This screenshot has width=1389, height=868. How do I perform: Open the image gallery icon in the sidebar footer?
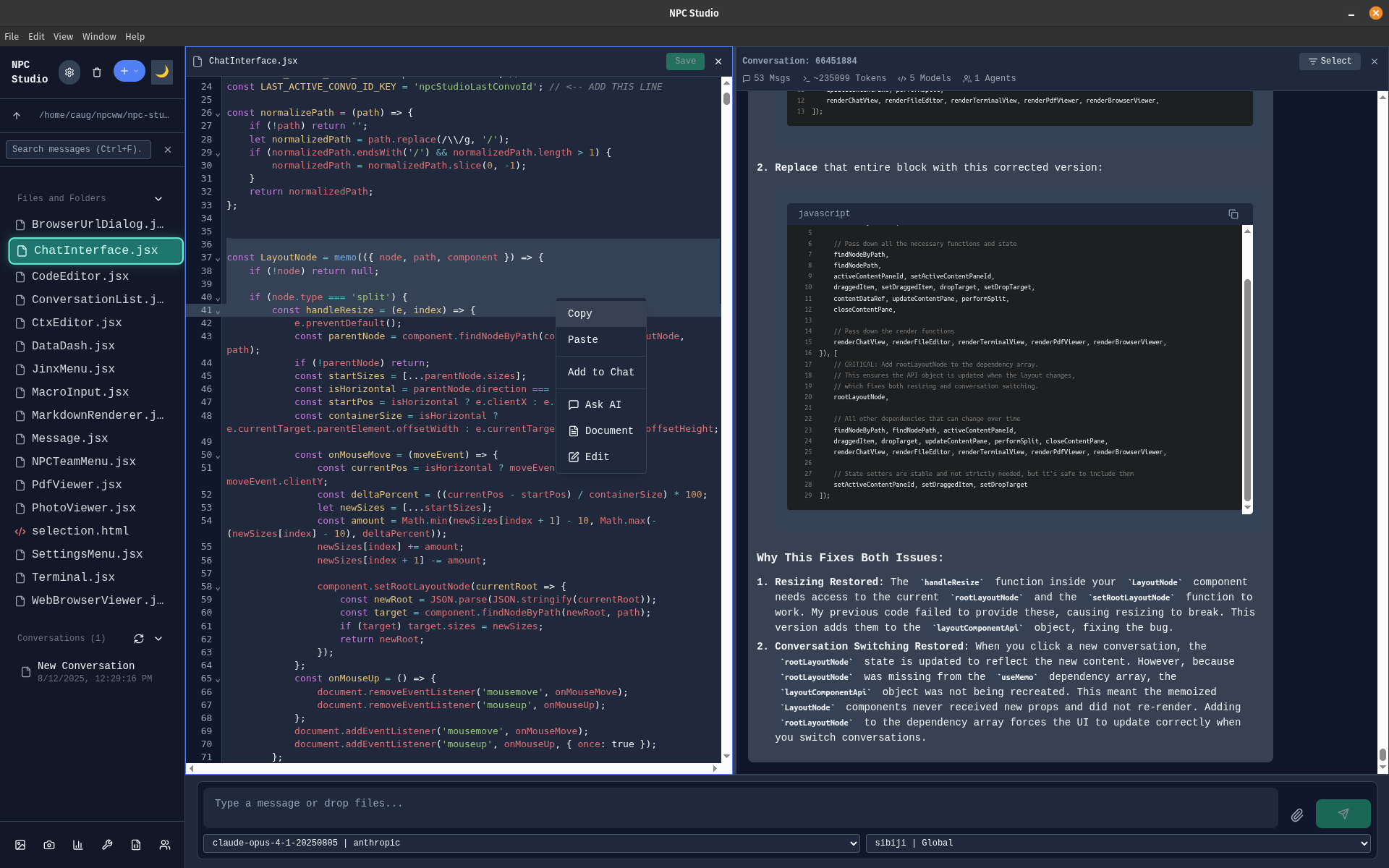[x=20, y=845]
